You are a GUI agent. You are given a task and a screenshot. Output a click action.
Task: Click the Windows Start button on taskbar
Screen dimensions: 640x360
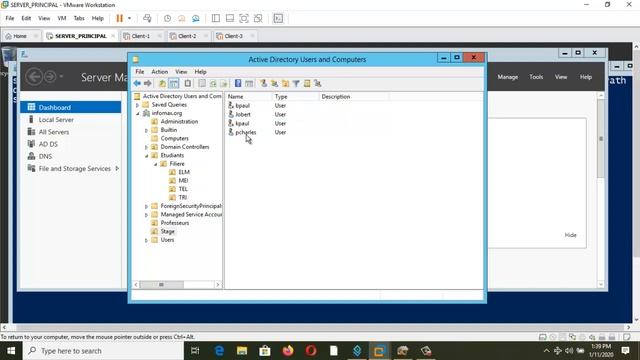click(11, 351)
